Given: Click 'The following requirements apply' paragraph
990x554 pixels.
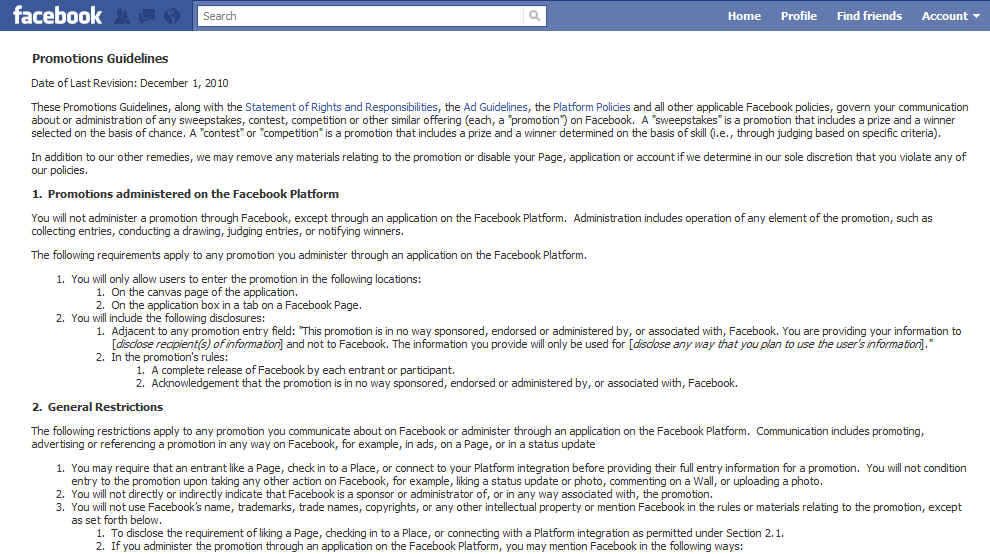Looking at the screenshot, I should [309, 255].
